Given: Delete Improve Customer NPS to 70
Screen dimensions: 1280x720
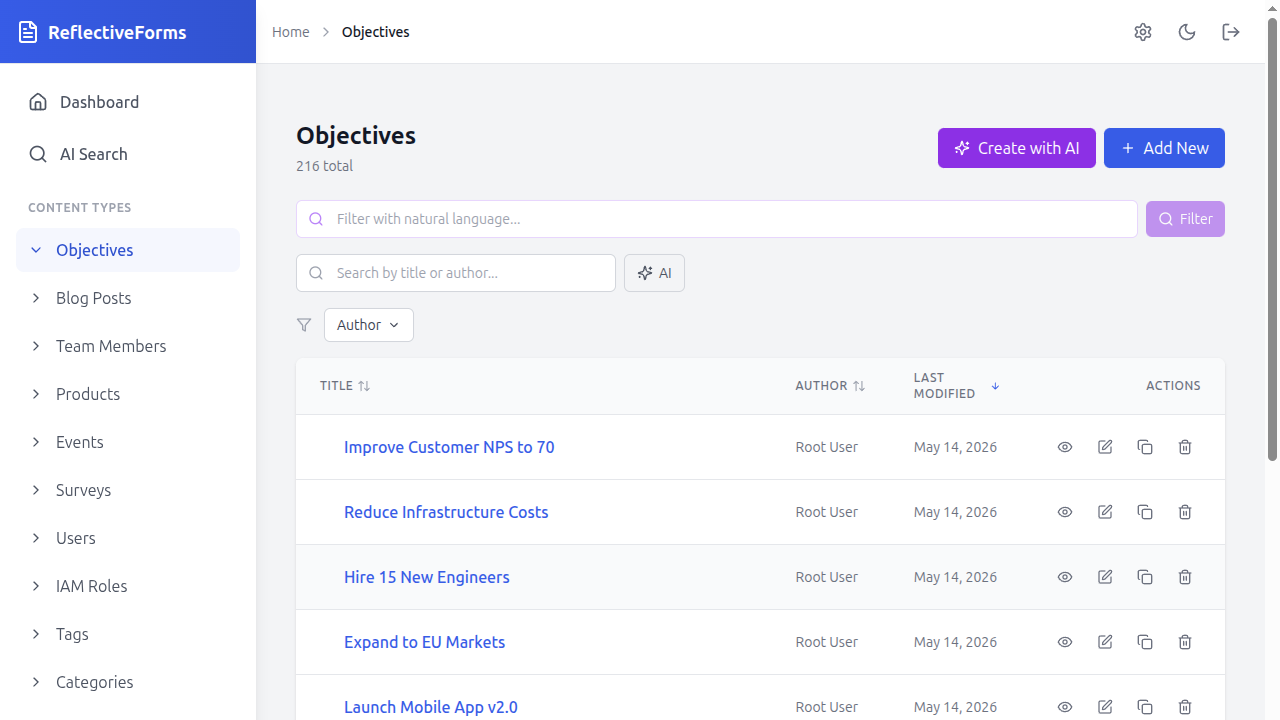Looking at the screenshot, I should pyautogui.click(x=1185, y=447).
